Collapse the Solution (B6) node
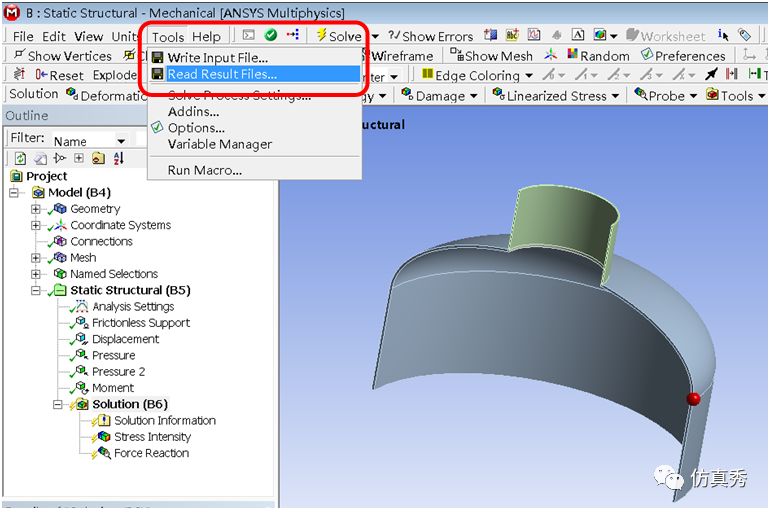This screenshot has width=772, height=512. [58, 404]
